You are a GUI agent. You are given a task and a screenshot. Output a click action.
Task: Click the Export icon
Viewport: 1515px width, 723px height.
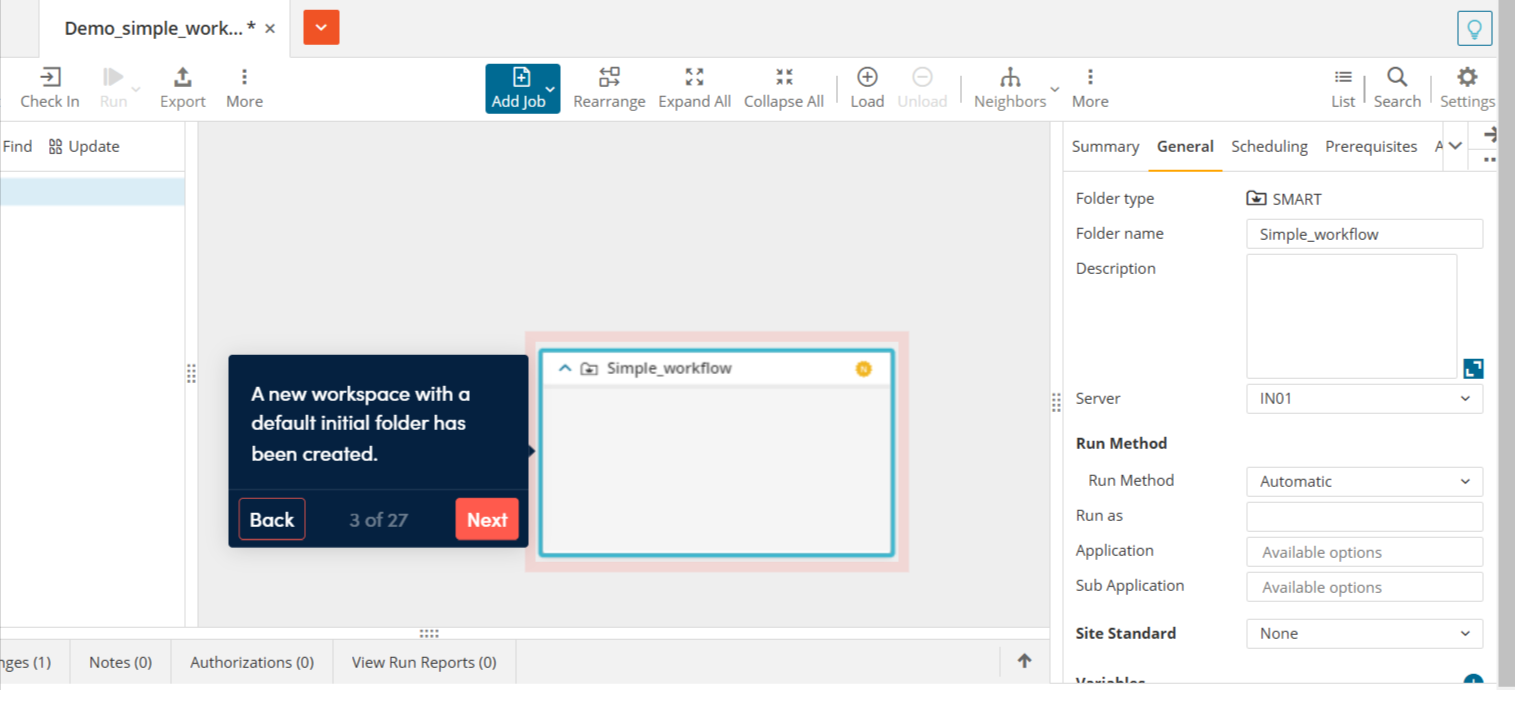click(x=182, y=86)
